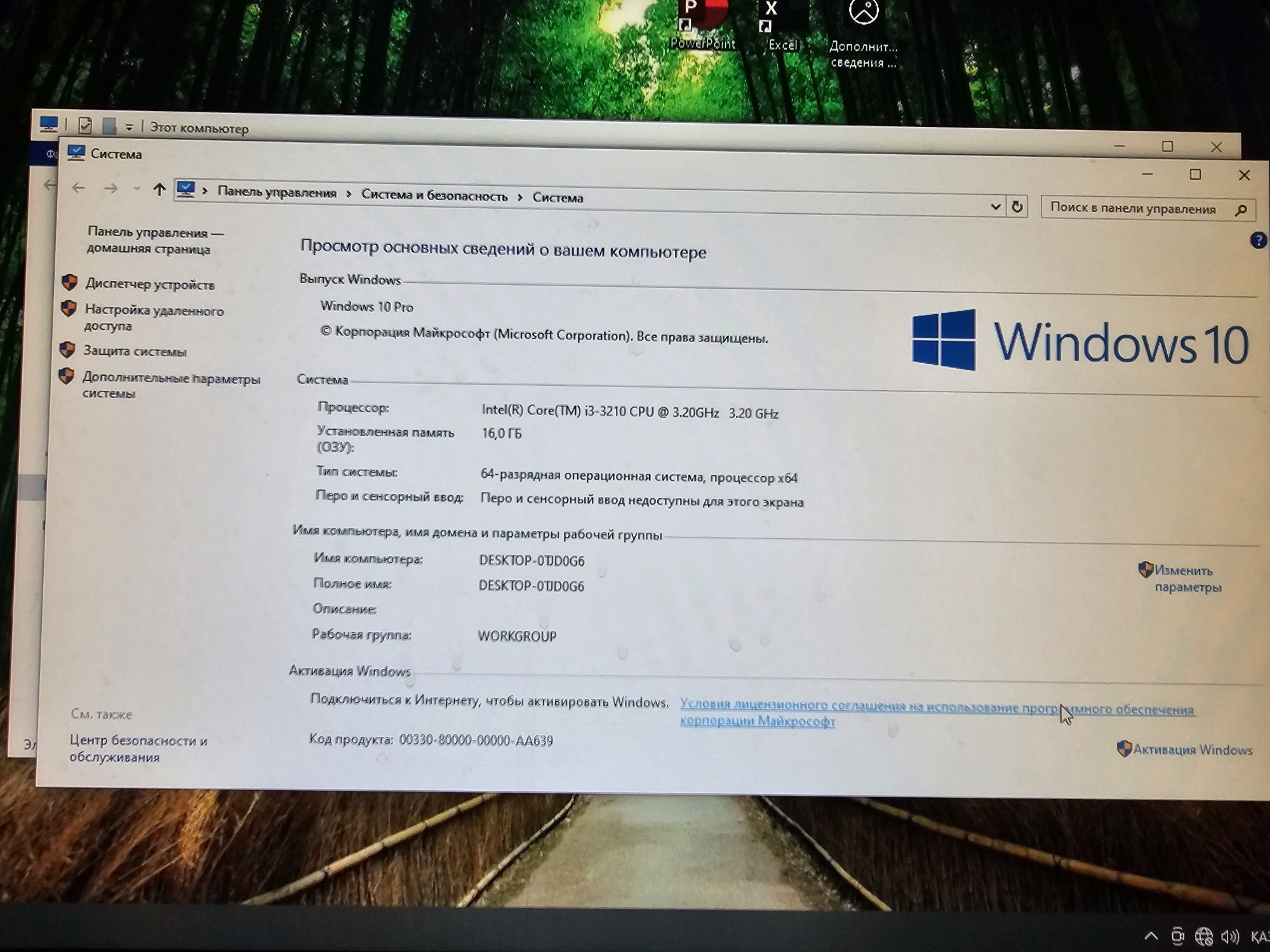Click the volume speaker tray icon

[1230, 937]
